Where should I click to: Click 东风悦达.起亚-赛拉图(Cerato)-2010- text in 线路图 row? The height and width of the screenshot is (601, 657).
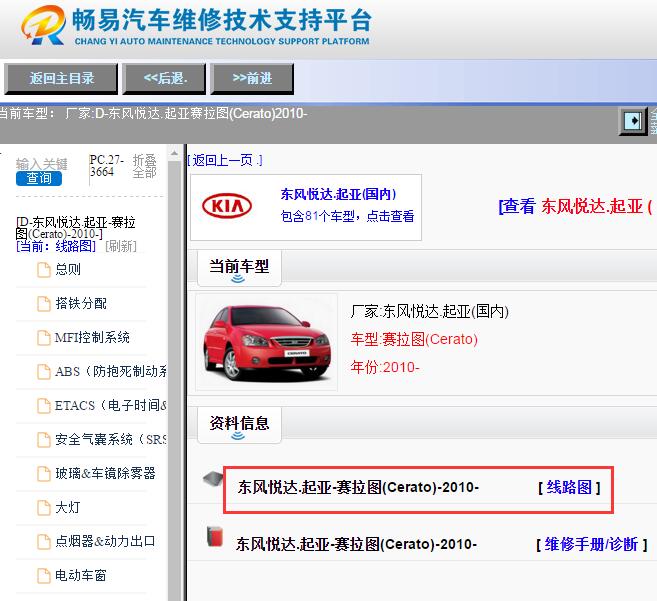(x=358, y=487)
